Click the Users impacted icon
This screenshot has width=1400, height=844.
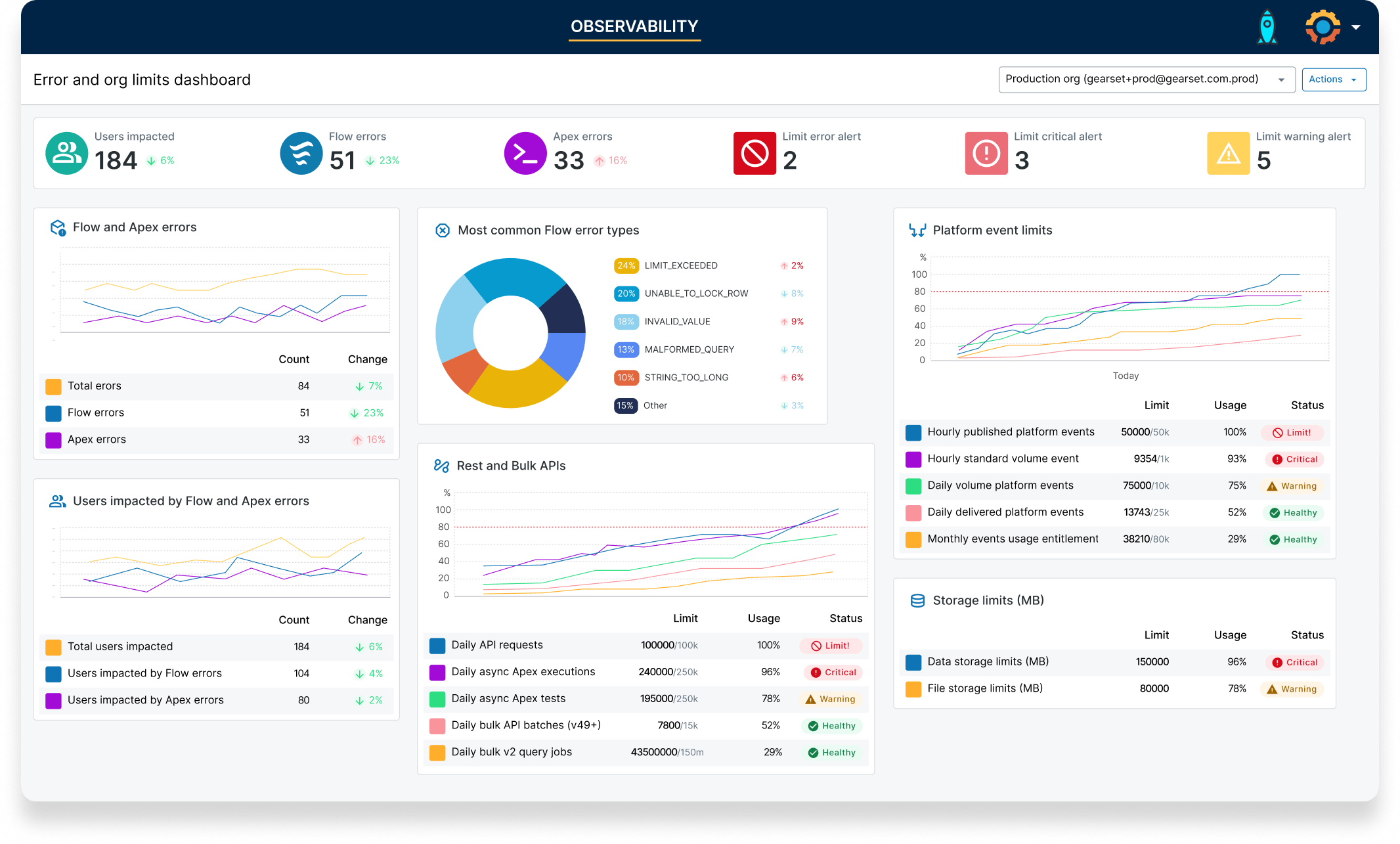[66, 153]
